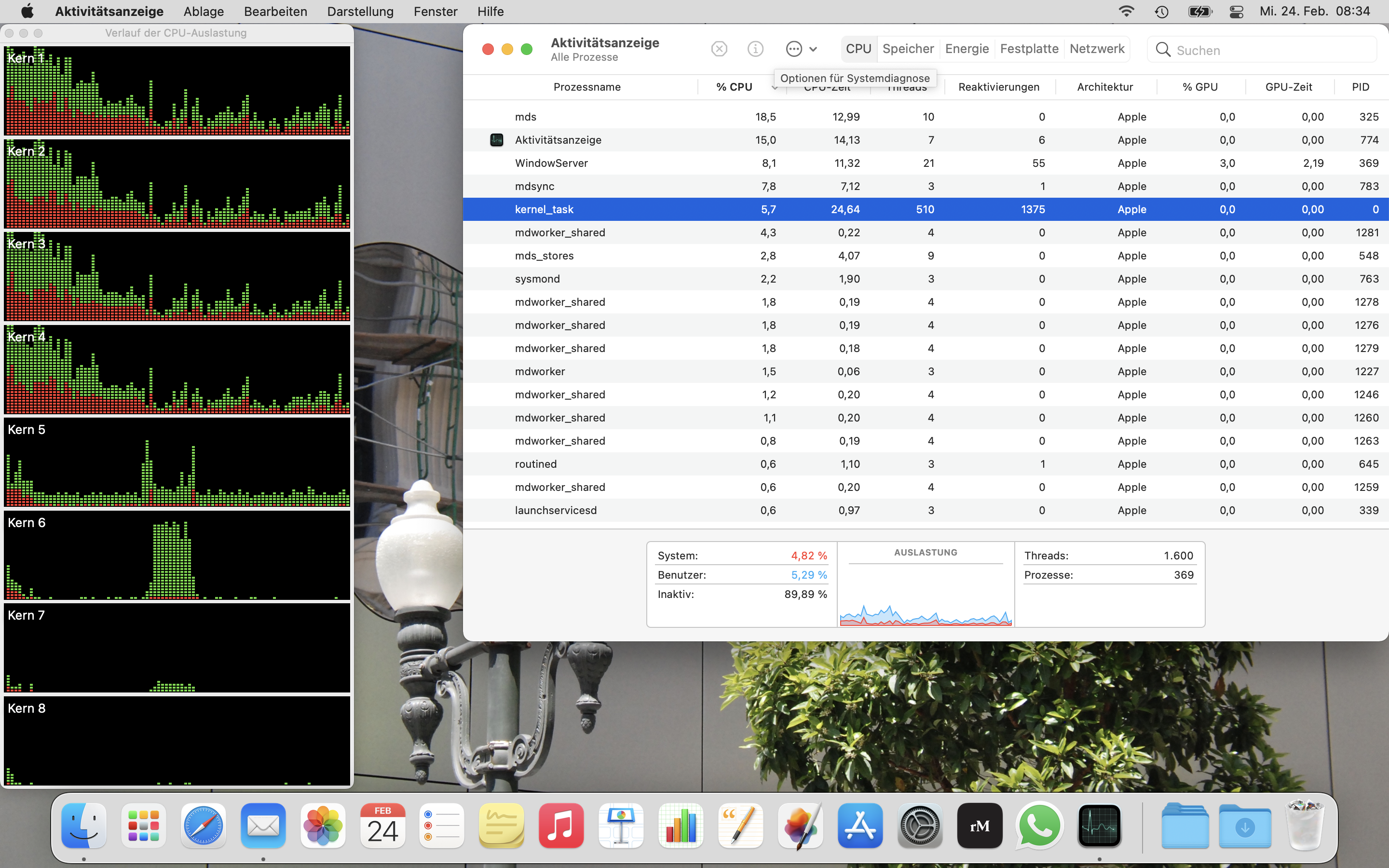This screenshot has height=868, width=1389.
Task: Click the Time Machine menu bar icon
Action: point(1162,12)
